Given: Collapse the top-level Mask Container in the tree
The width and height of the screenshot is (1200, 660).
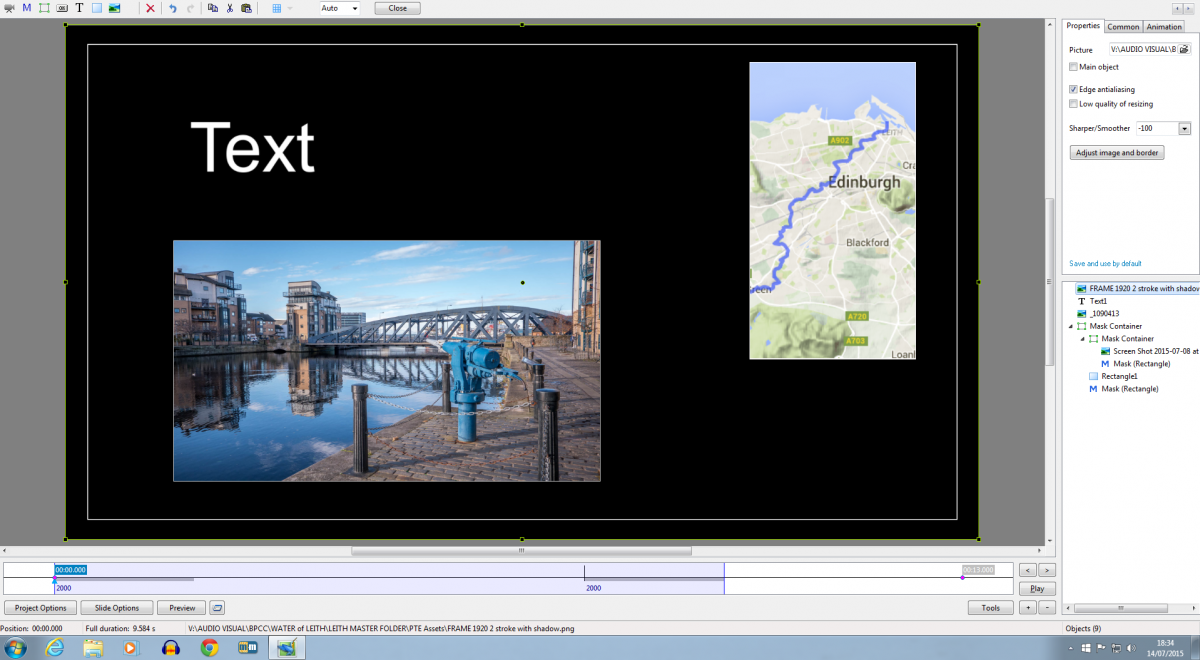Looking at the screenshot, I should coord(1071,327).
